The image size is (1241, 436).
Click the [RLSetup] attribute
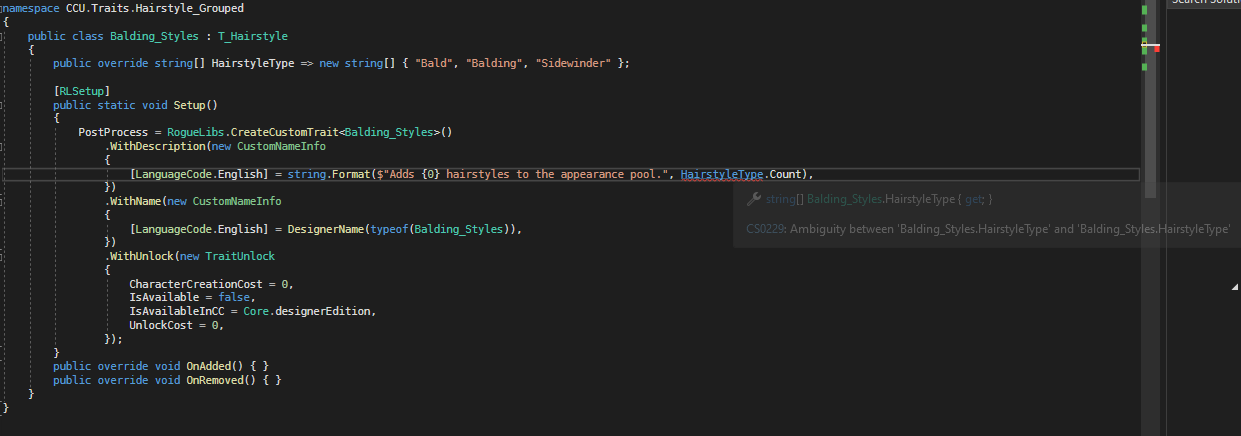pyautogui.click(x=82, y=91)
